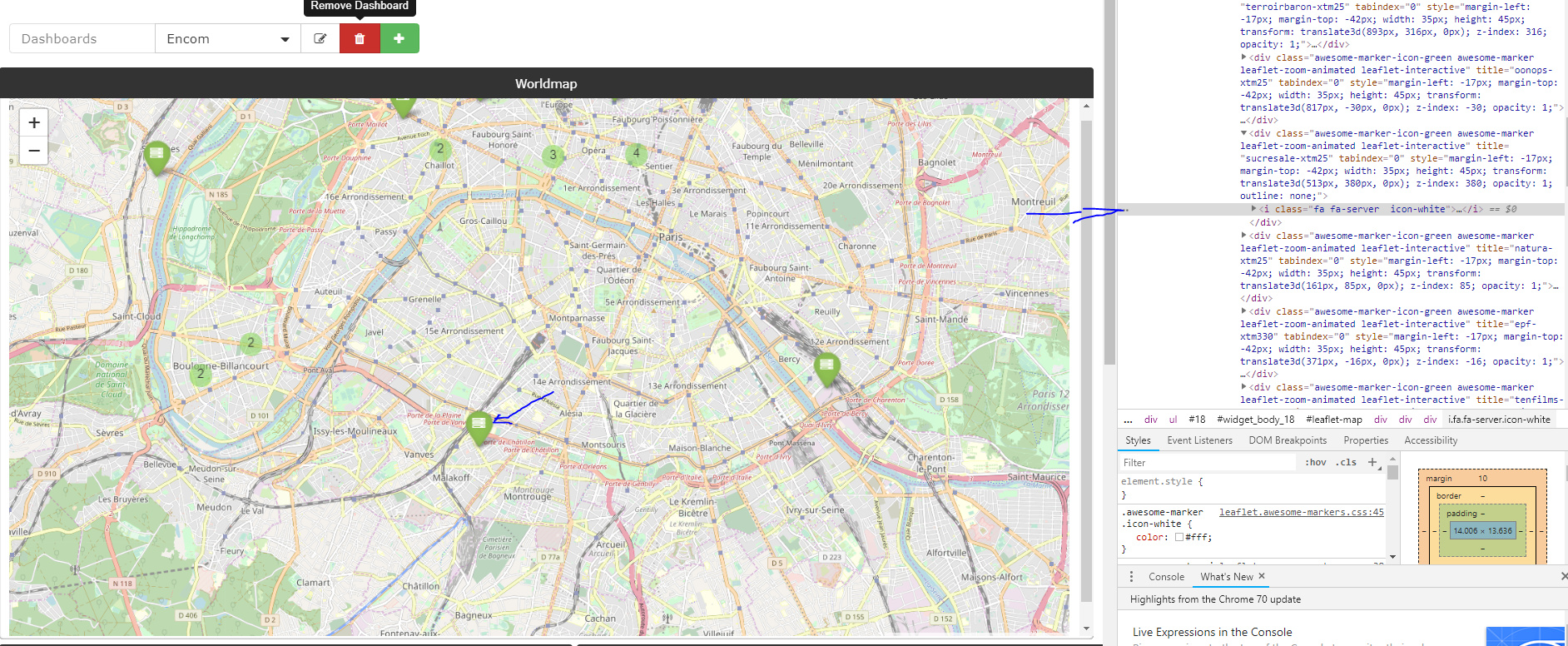Click the border label in box model

click(x=1448, y=495)
